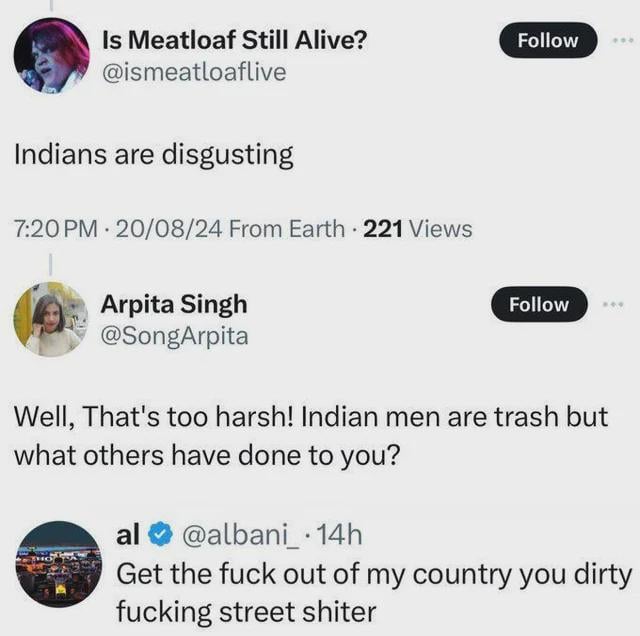
Task: Click the blue verified badge beside al
Action: (160, 536)
